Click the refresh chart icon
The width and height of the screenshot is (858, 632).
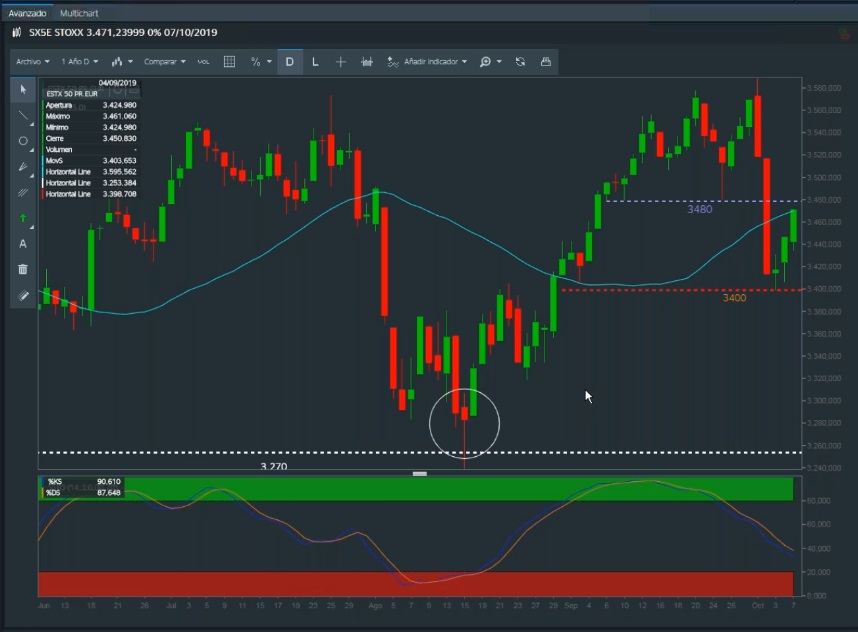(520, 62)
